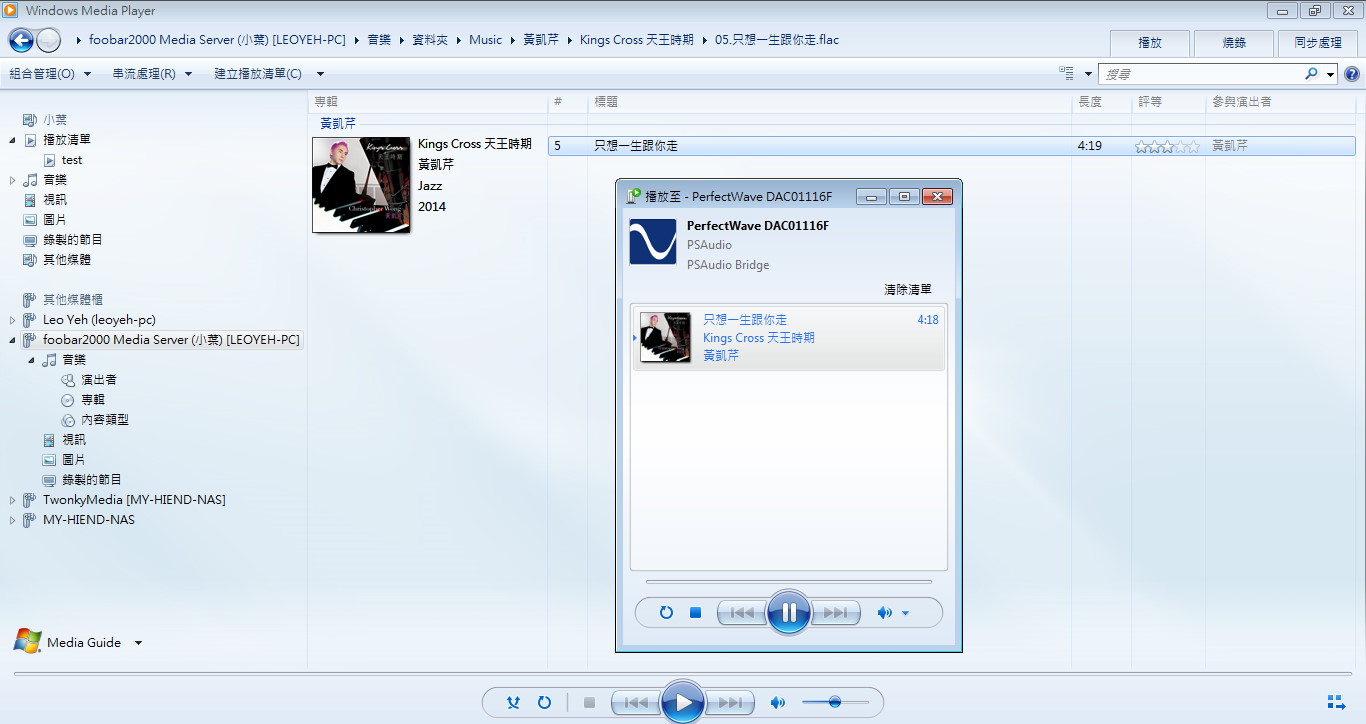Open the view options dropdown arrow
The image size is (1366, 724).
(1088, 75)
